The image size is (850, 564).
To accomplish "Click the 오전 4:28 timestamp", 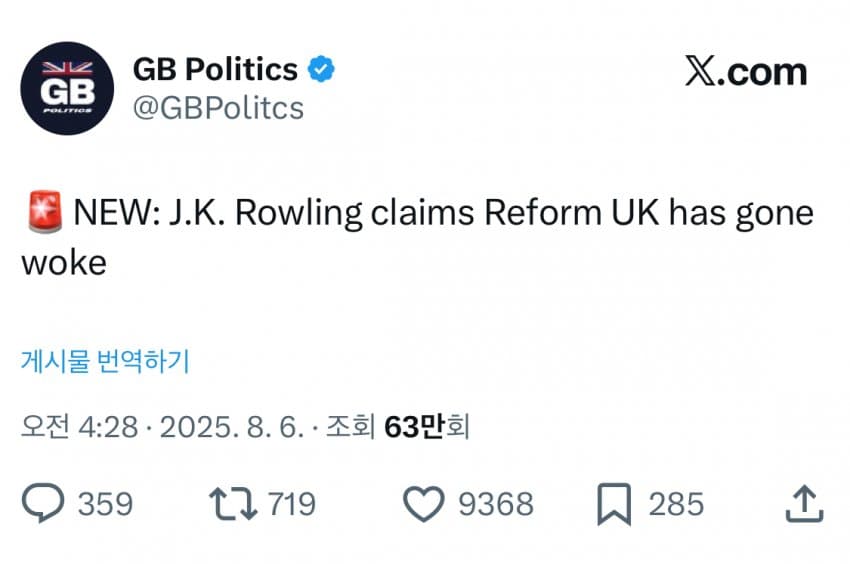I will click(76, 427).
